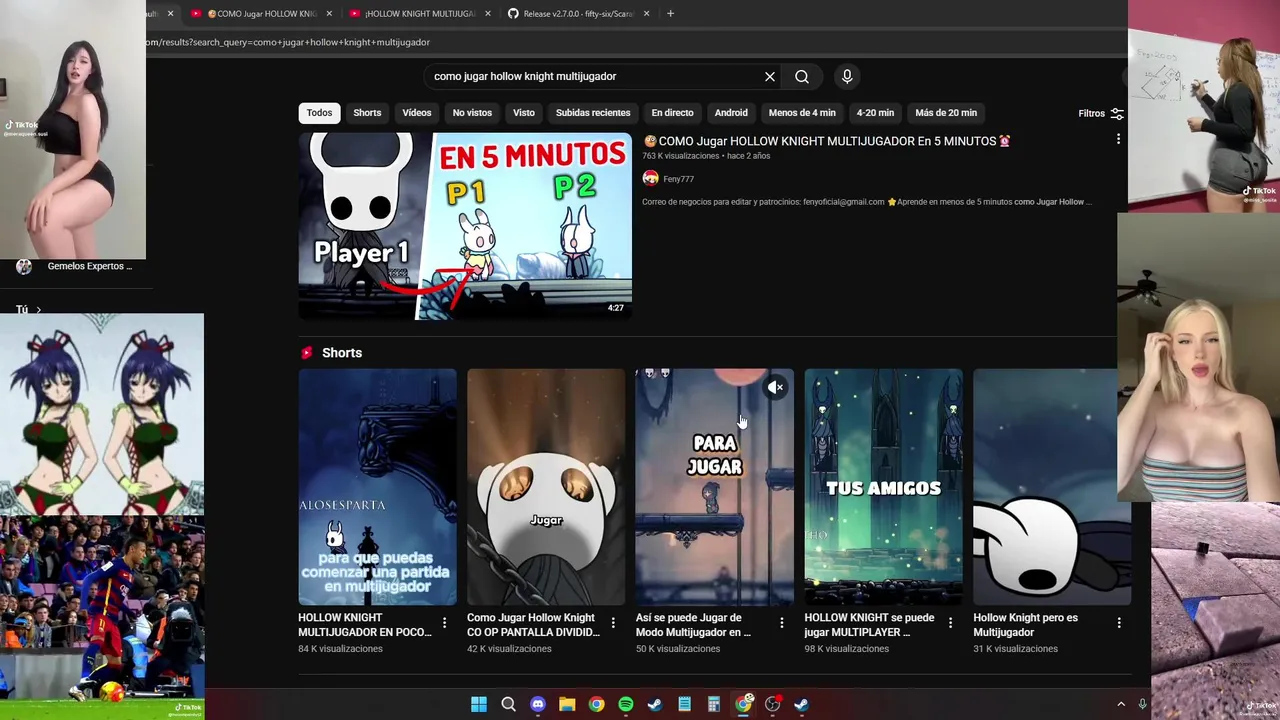The image size is (1280, 720).
Task: Clear the YouTube search box text
Action: point(770,76)
